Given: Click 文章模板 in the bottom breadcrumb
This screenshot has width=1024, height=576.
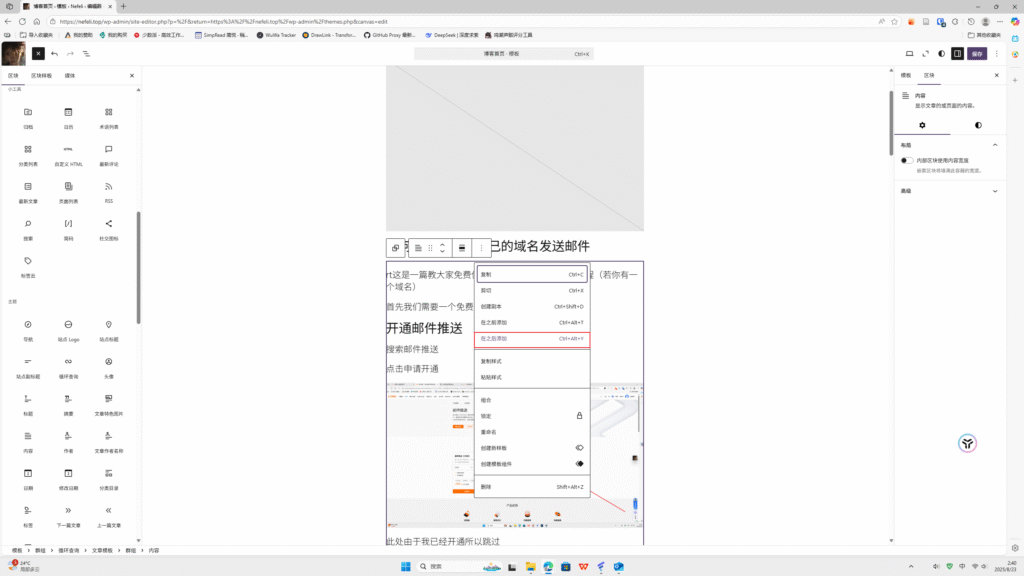Looking at the screenshot, I should (103, 551).
